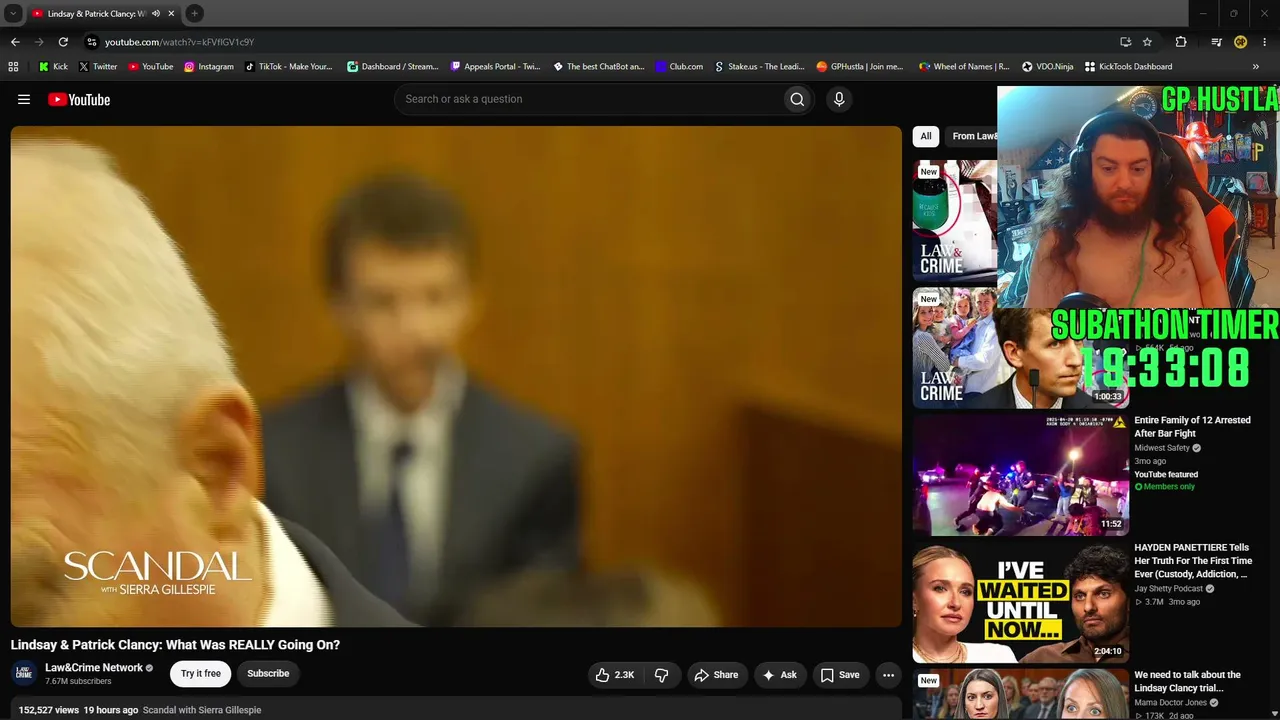Open Scandal with Sierra Gillespie link

point(202,710)
